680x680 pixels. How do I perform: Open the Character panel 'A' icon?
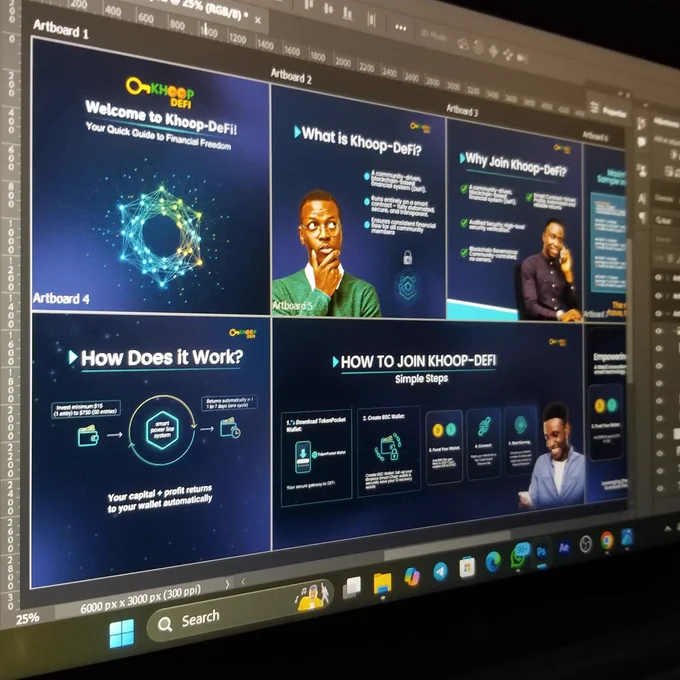point(641,199)
